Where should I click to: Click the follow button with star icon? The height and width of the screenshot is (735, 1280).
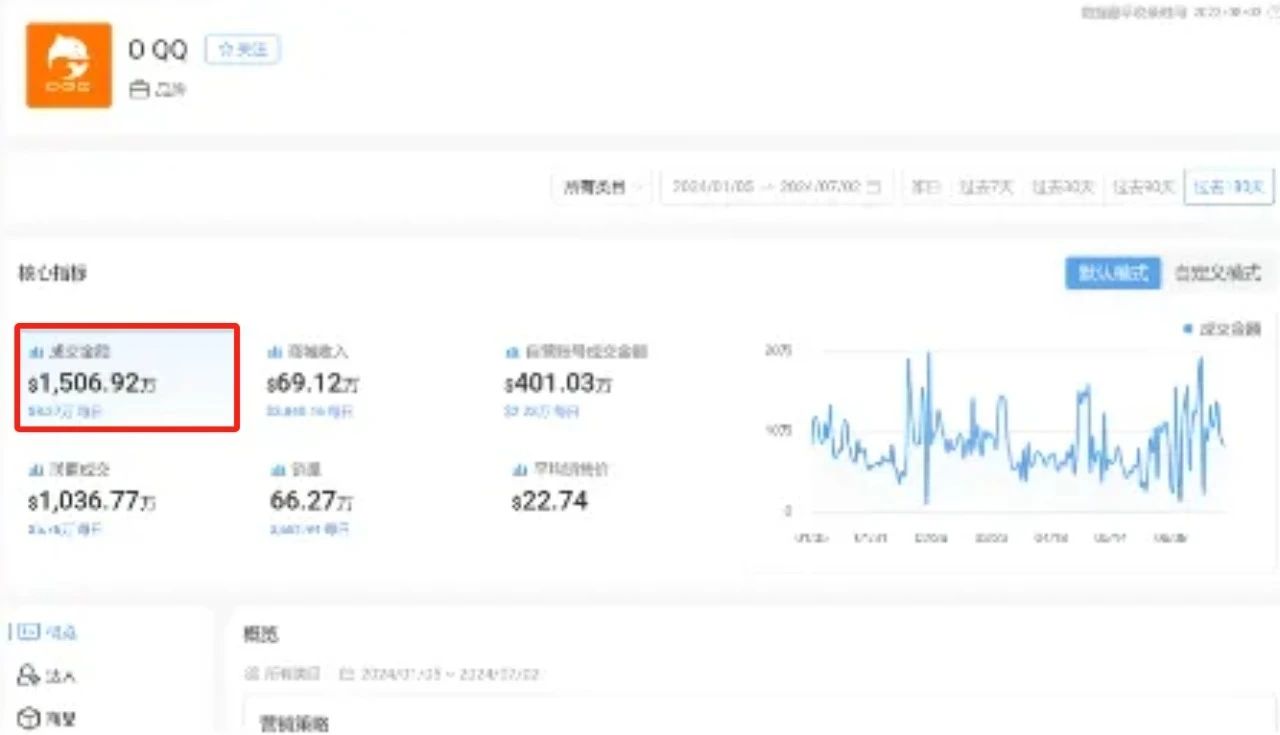pyautogui.click(x=243, y=50)
